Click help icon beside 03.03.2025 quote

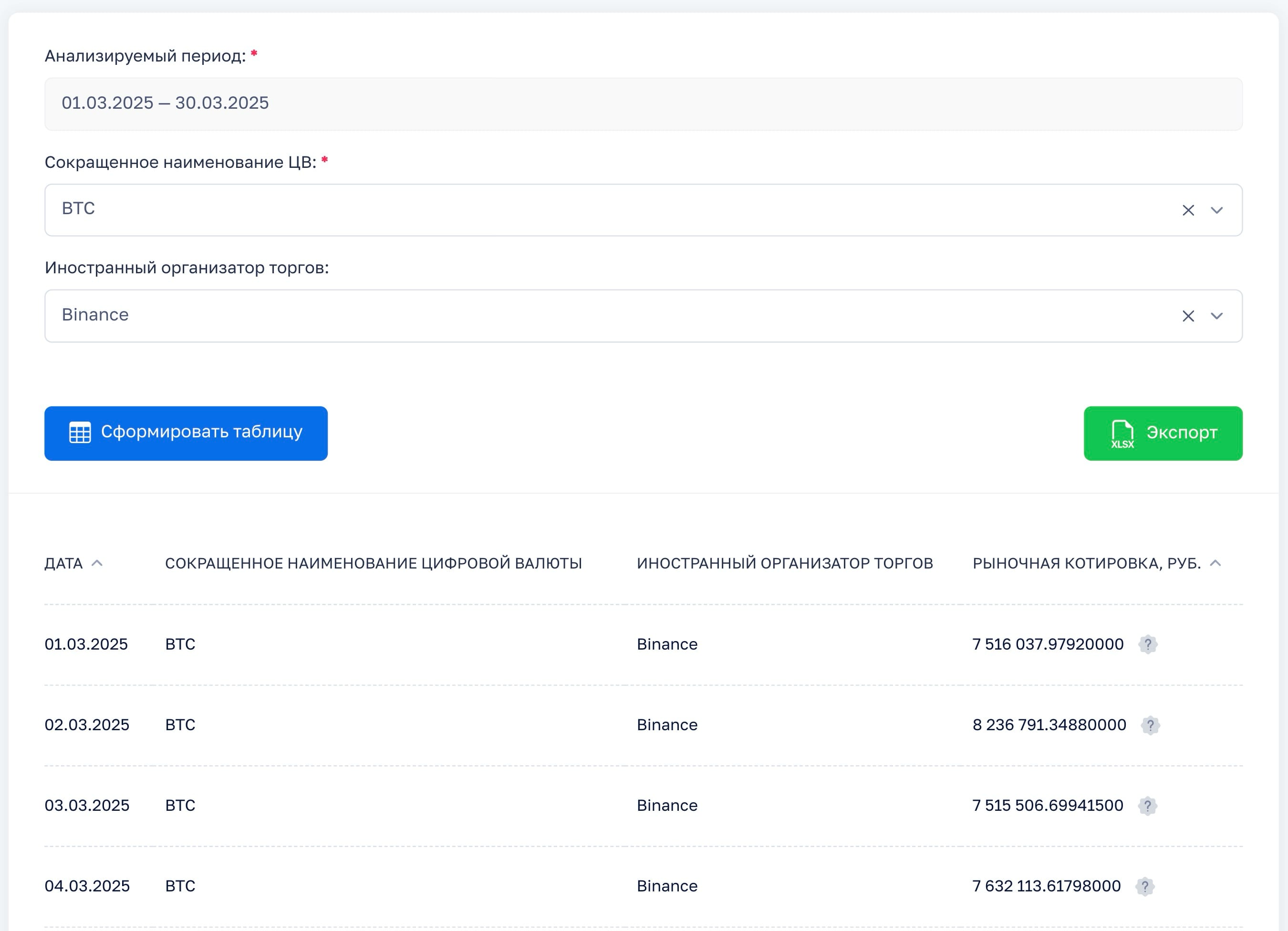(1147, 806)
